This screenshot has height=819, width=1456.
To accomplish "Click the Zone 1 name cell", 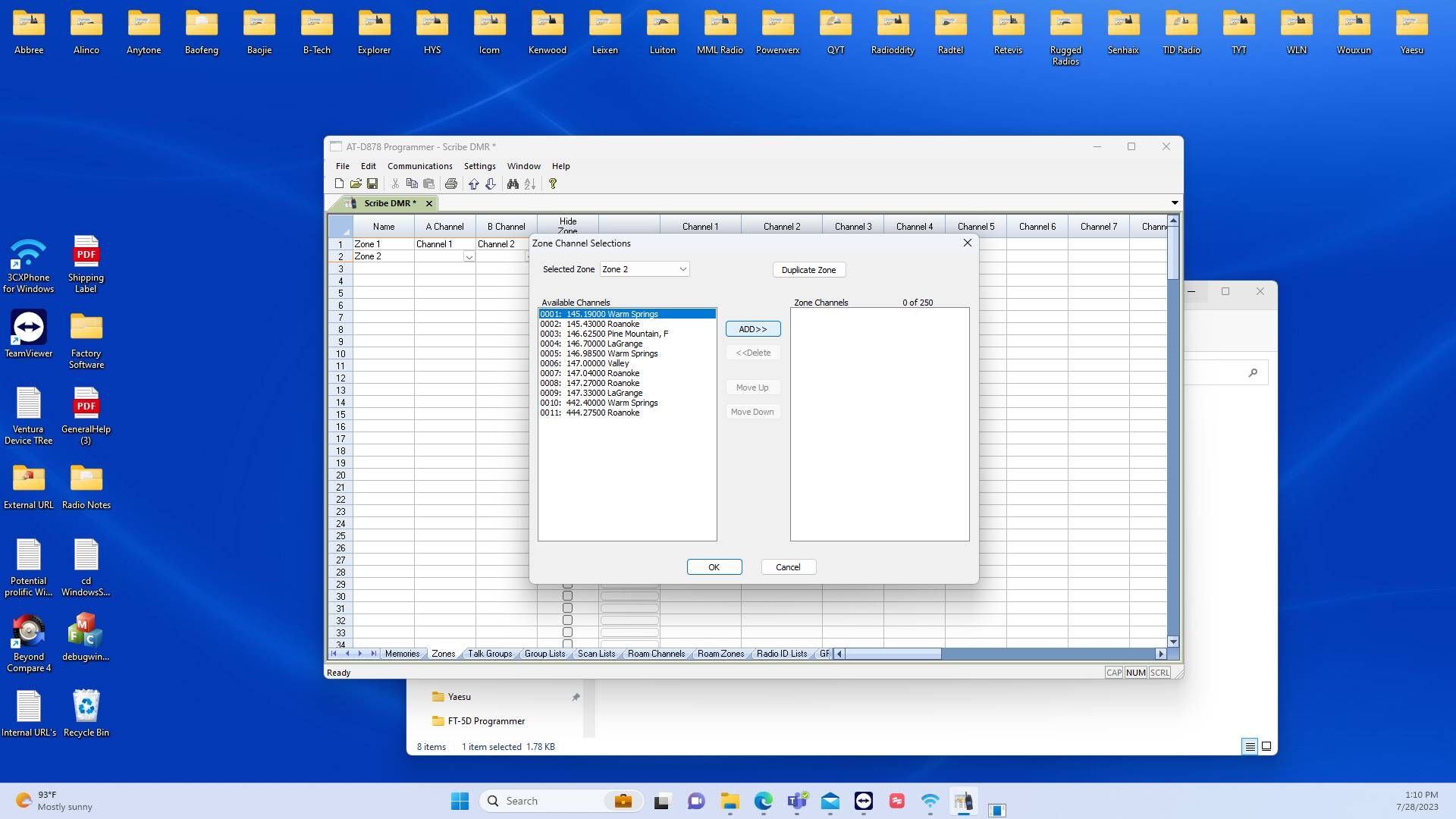I will click(384, 244).
